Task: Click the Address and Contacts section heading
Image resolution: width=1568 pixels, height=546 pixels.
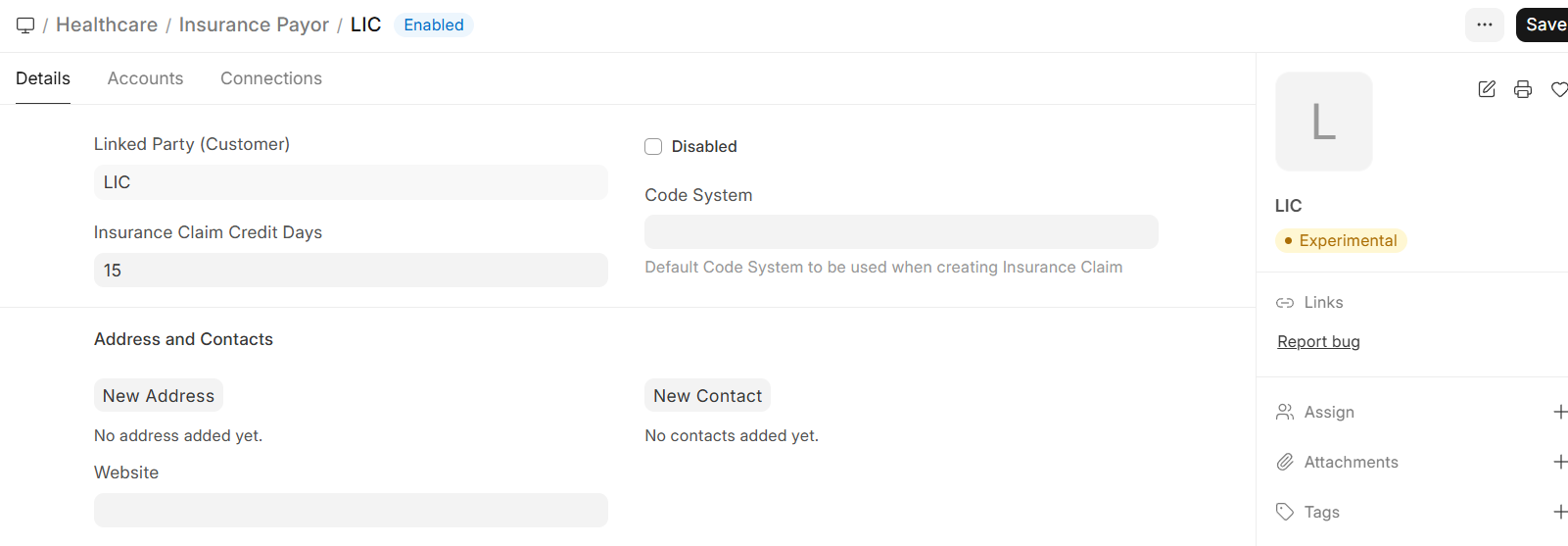Action: pyautogui.click(x=183, y=339)
